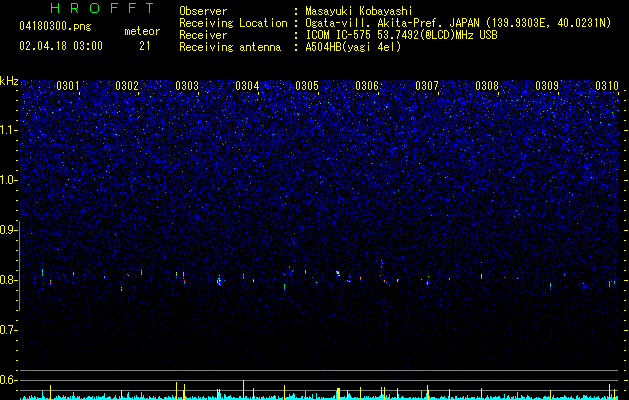Click the 0306 time marker
The image size is (629, 400).
(x=367, y=86)
